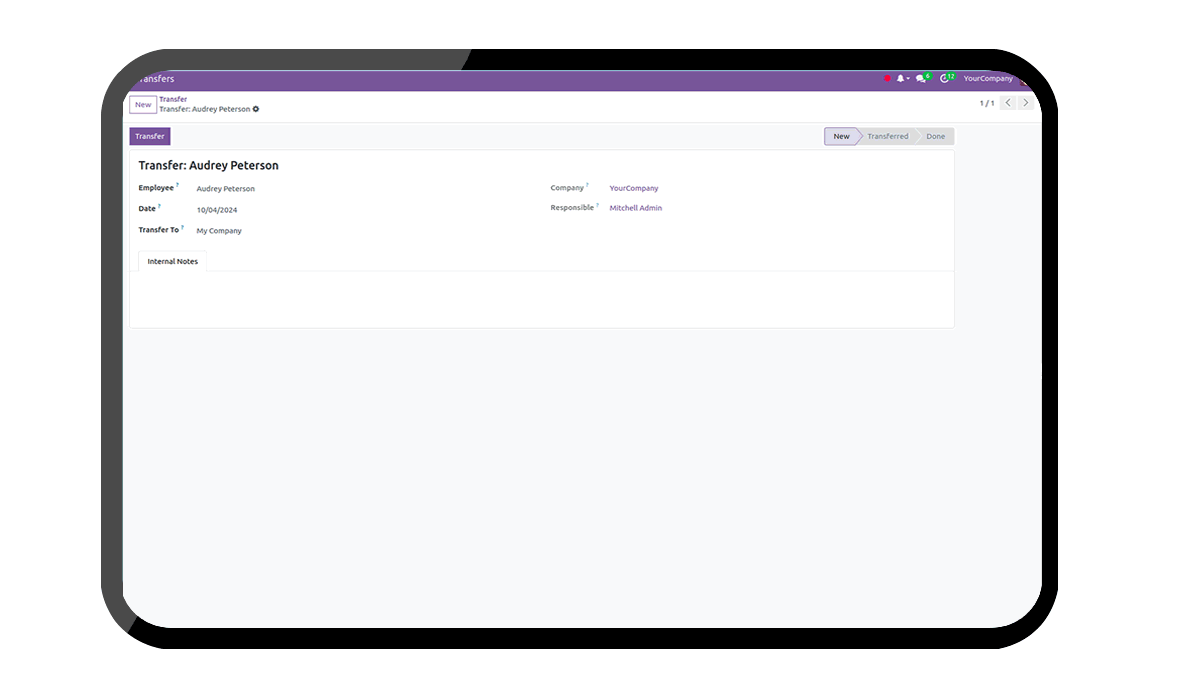Click the New button in header
This screenshot has height=697, width=1200.
click(143, 104)
